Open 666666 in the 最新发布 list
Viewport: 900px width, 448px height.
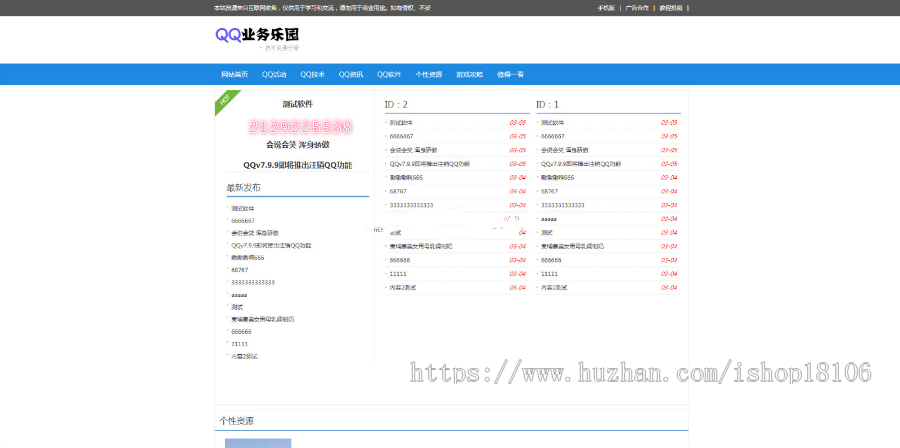(241, 332)
